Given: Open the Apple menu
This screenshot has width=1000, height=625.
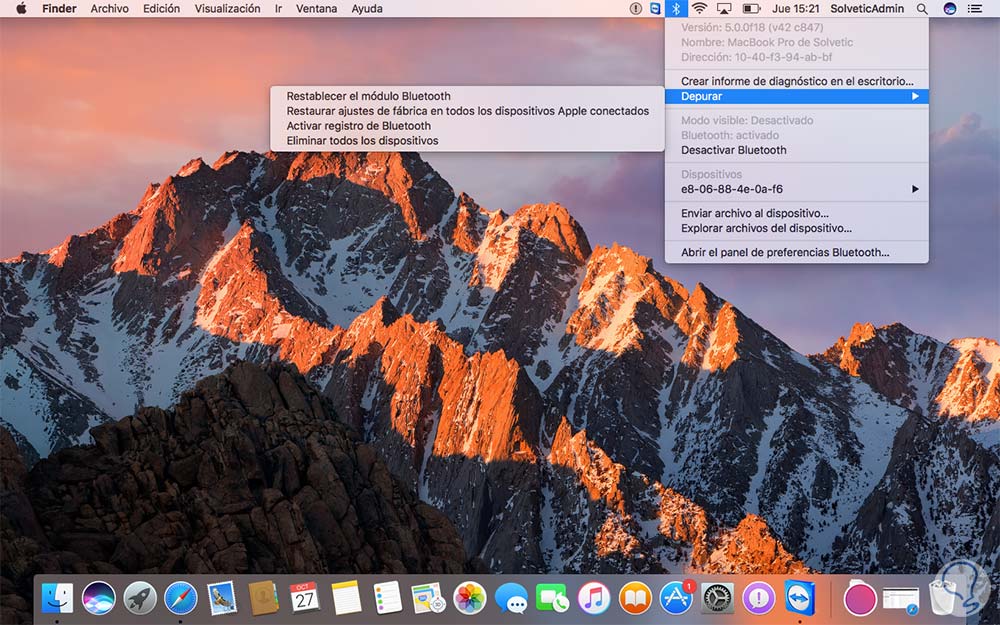Looking at the screenshot, I should click(20, 8).
